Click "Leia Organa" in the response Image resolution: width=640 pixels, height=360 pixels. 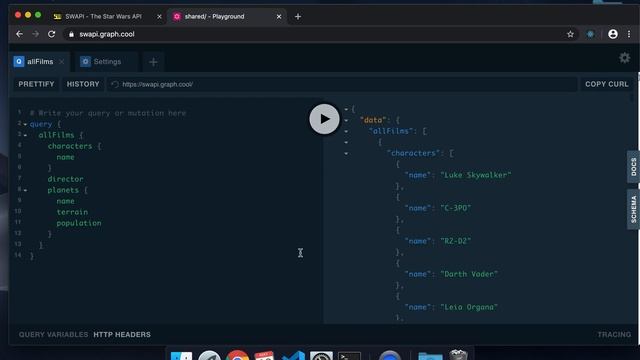(x=469, y=307)
